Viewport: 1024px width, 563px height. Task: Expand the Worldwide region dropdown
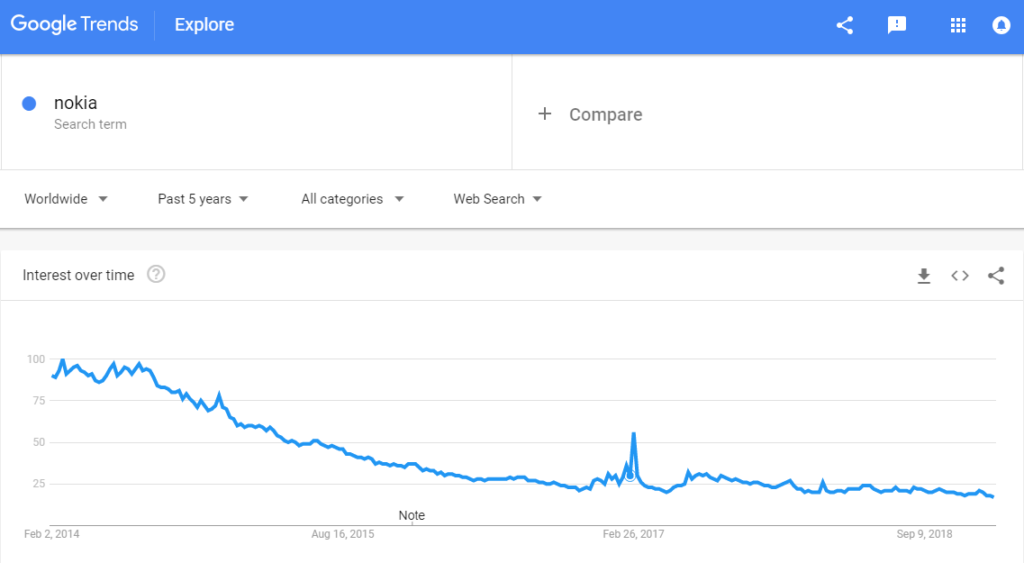point(66,199)
